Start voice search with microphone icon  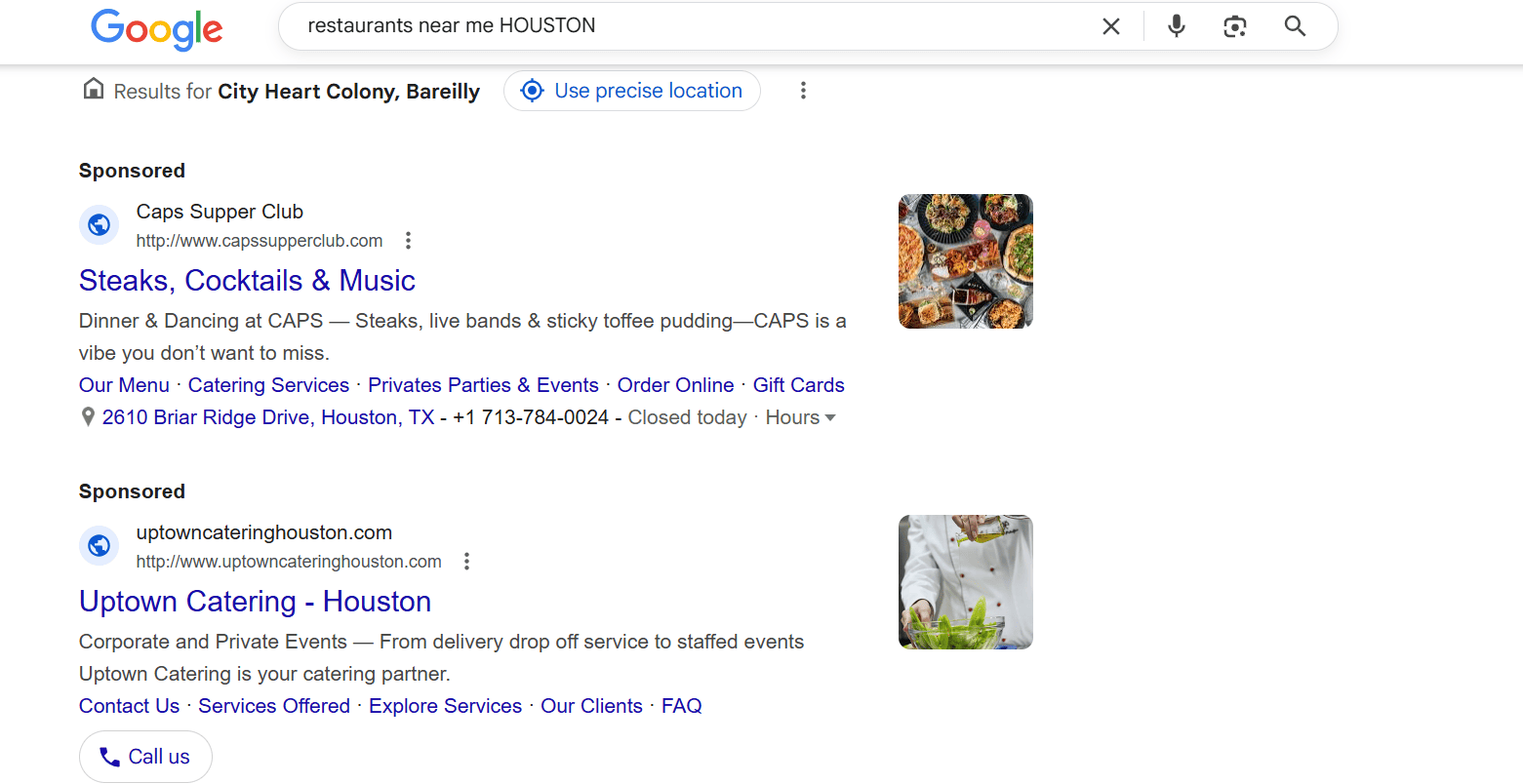1177,26
